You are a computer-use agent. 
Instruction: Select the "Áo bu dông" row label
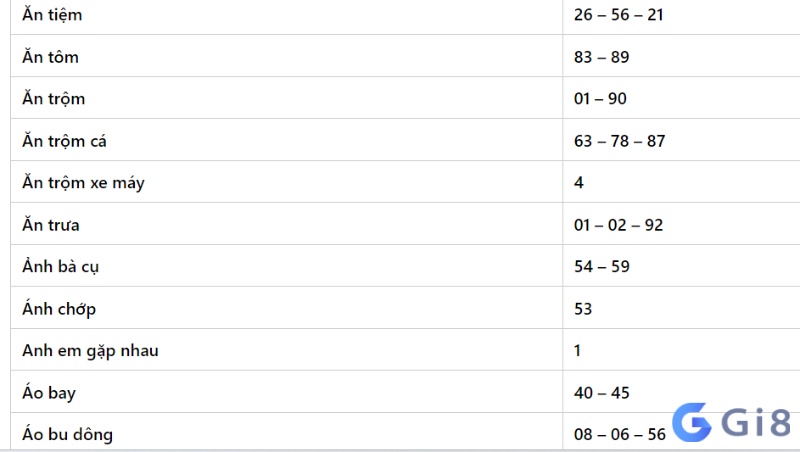pyautogui.click(x=67, y=434)
